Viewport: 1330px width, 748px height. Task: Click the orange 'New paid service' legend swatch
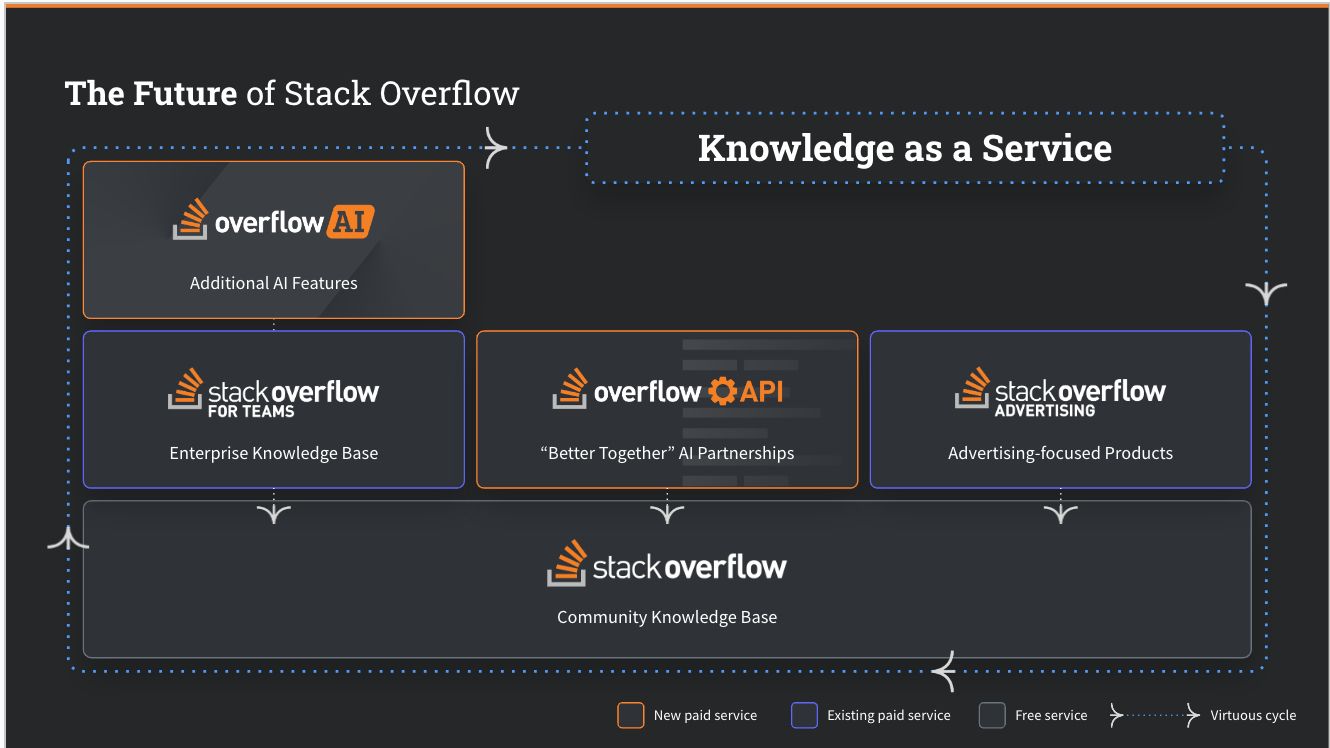(631, 715)
